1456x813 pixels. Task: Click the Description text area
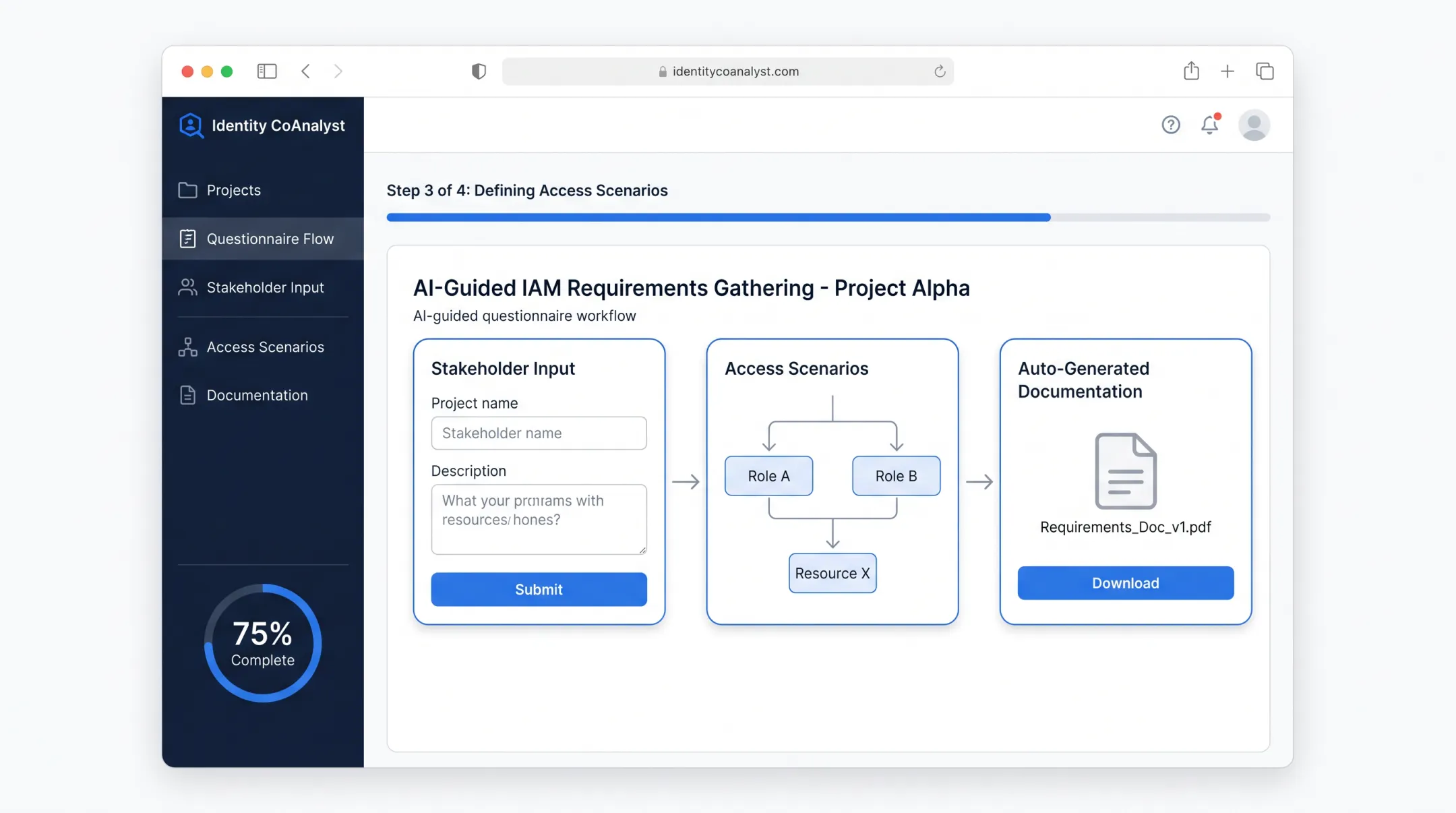(x=539, y=519)
